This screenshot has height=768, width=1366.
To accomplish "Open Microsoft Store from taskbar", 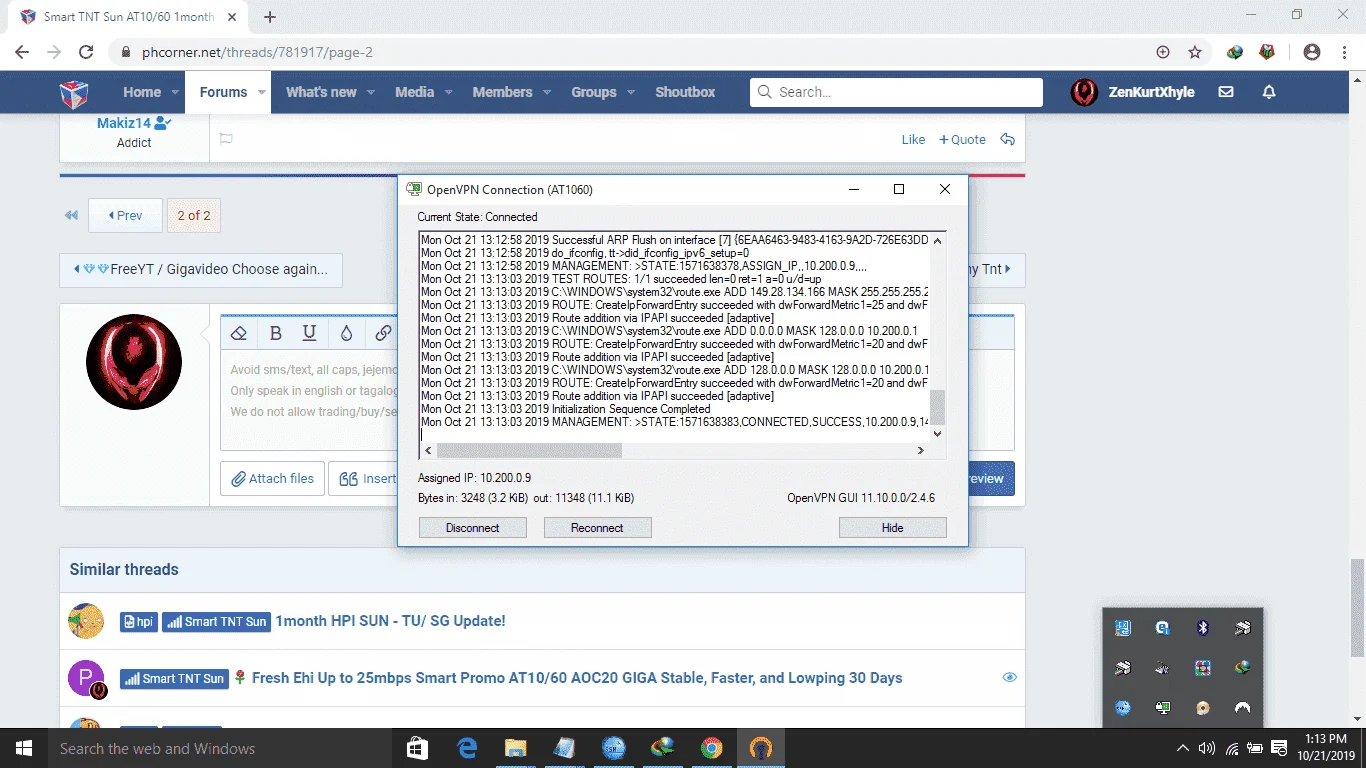I will [x=418, y=748].
